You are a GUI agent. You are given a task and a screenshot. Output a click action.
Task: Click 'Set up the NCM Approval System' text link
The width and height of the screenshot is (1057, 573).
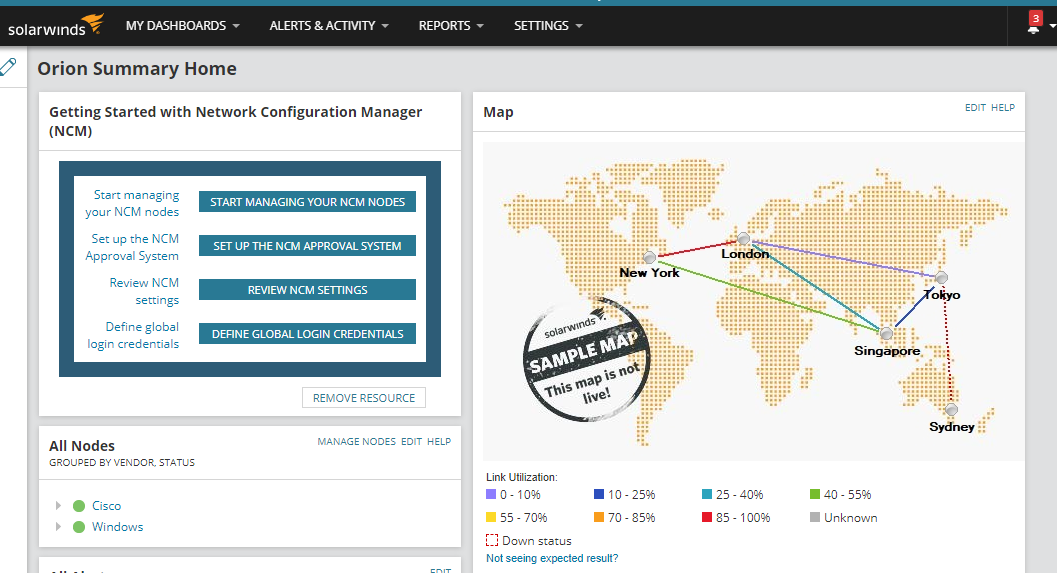pyautogui.click(x=132, y=247)
